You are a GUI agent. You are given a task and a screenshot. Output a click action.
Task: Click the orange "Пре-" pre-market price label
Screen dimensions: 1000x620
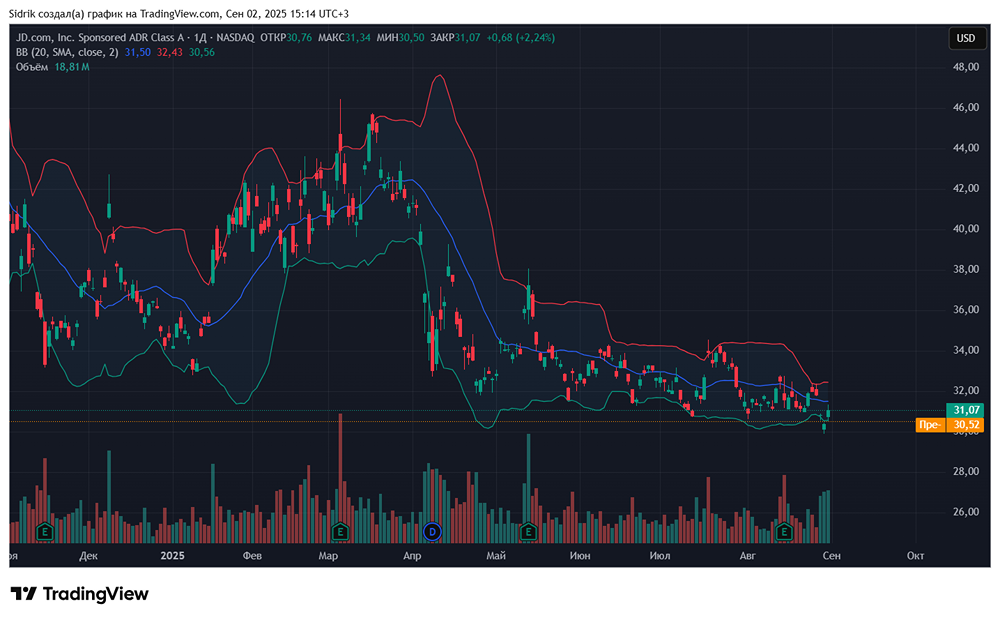[930, 425]
